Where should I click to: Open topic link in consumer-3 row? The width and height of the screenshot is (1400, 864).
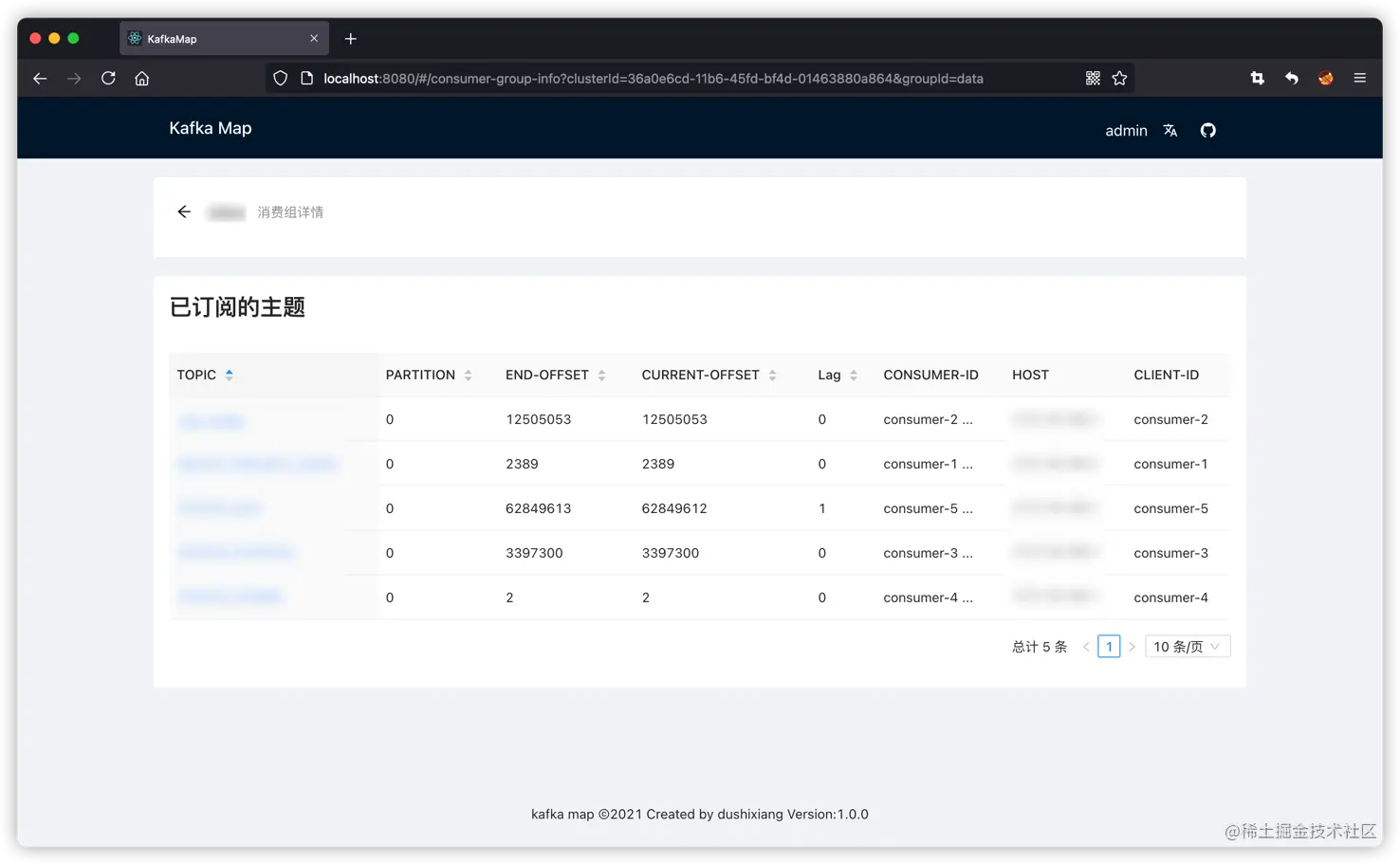[x=236, y=553]
